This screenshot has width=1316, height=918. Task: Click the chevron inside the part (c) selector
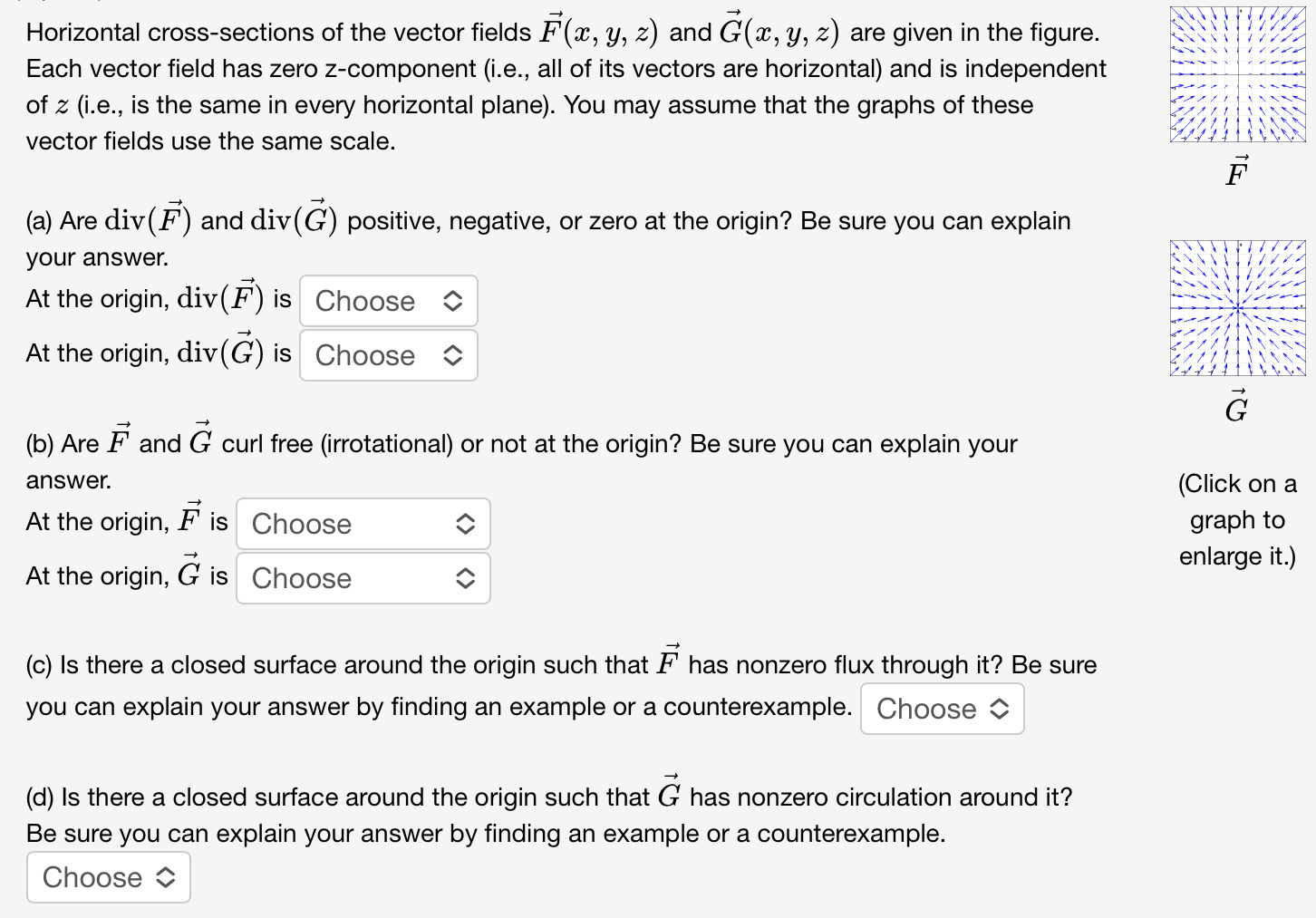(x=999, y=709)
